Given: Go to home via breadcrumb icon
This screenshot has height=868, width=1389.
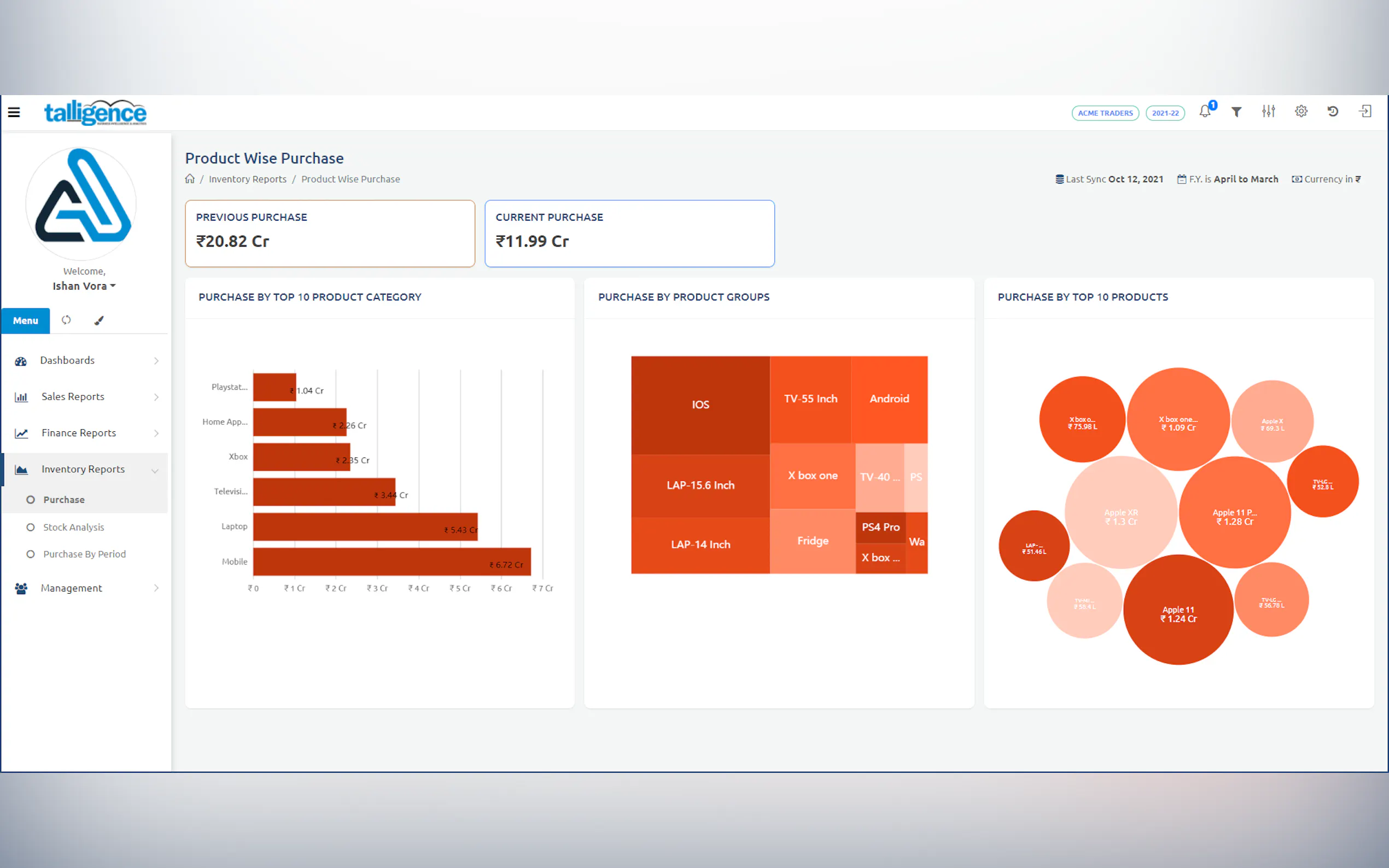Looking at the screenshot, I should (190, 179).
